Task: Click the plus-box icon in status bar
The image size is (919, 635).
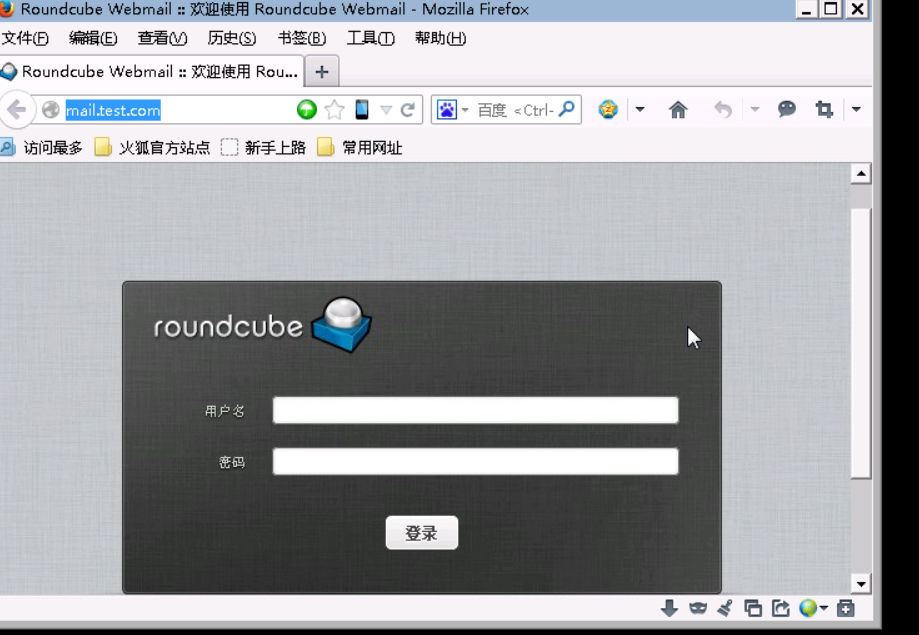Action: click(845, 608)
